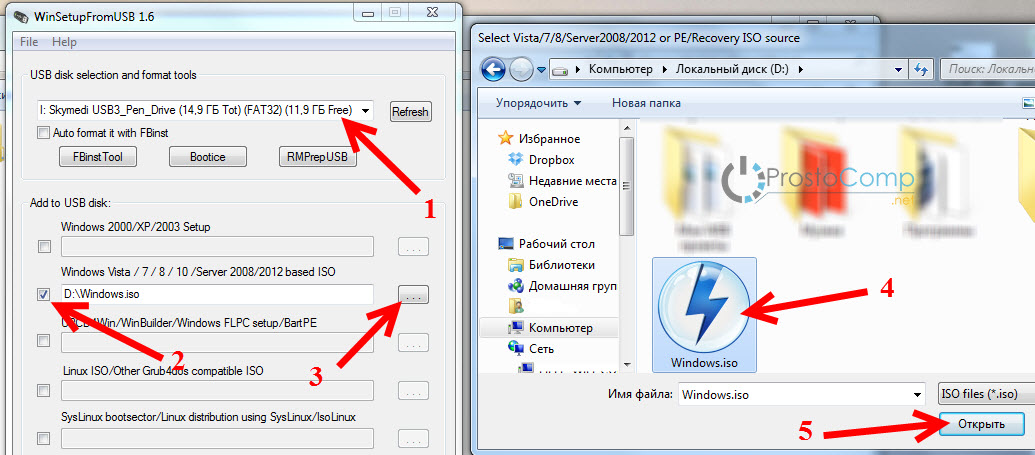Open the File menu in WinSetupFromUSB

[29, 42]
